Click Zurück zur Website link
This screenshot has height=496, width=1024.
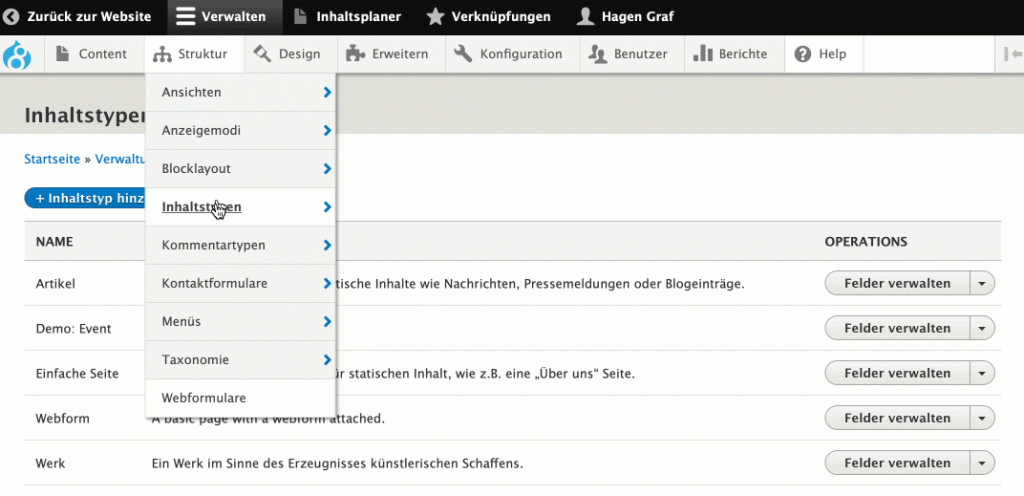click(78, 16)
